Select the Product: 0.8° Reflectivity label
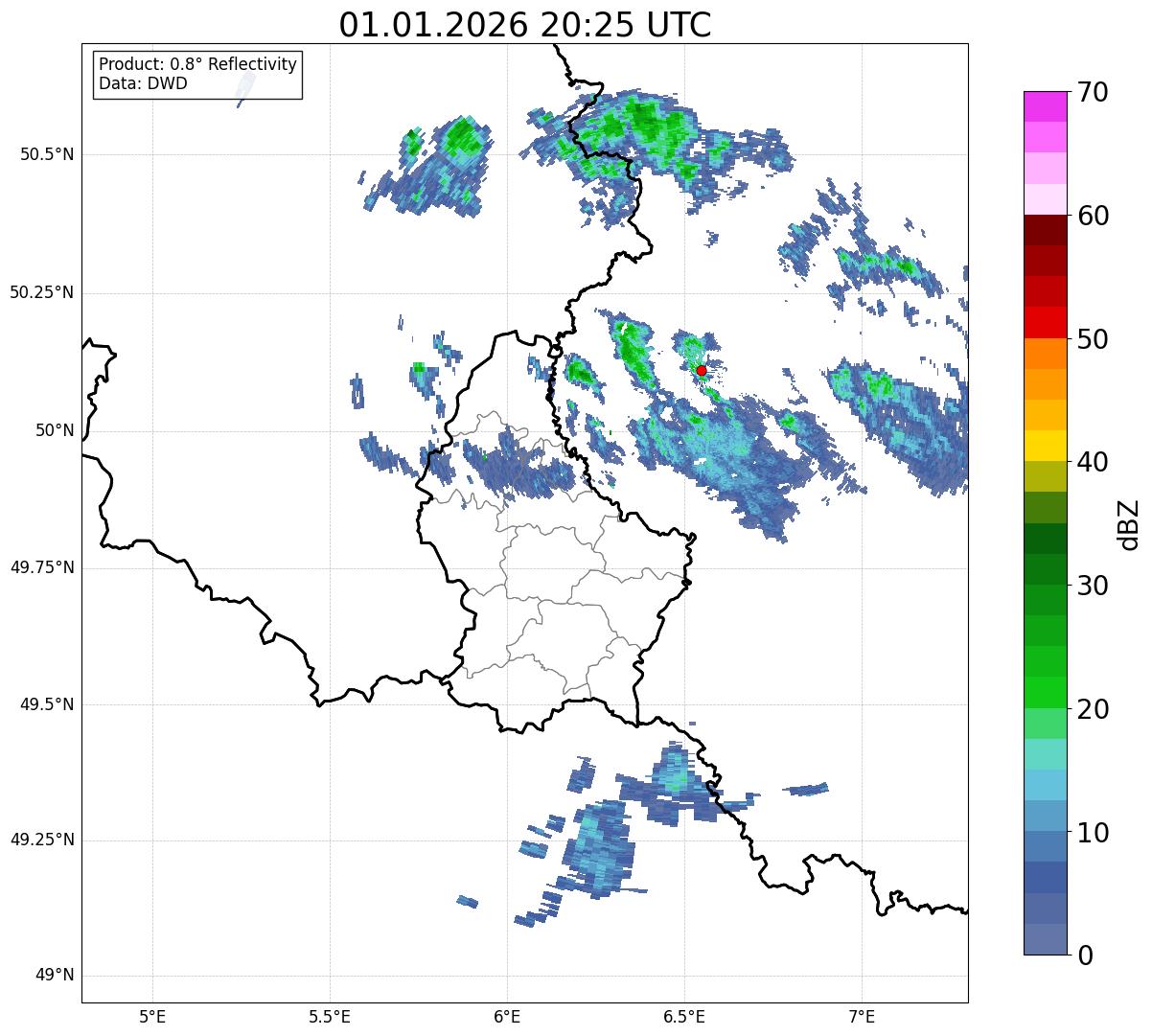The height and width of the screenshot is (1036, 1152). [198, 64]
